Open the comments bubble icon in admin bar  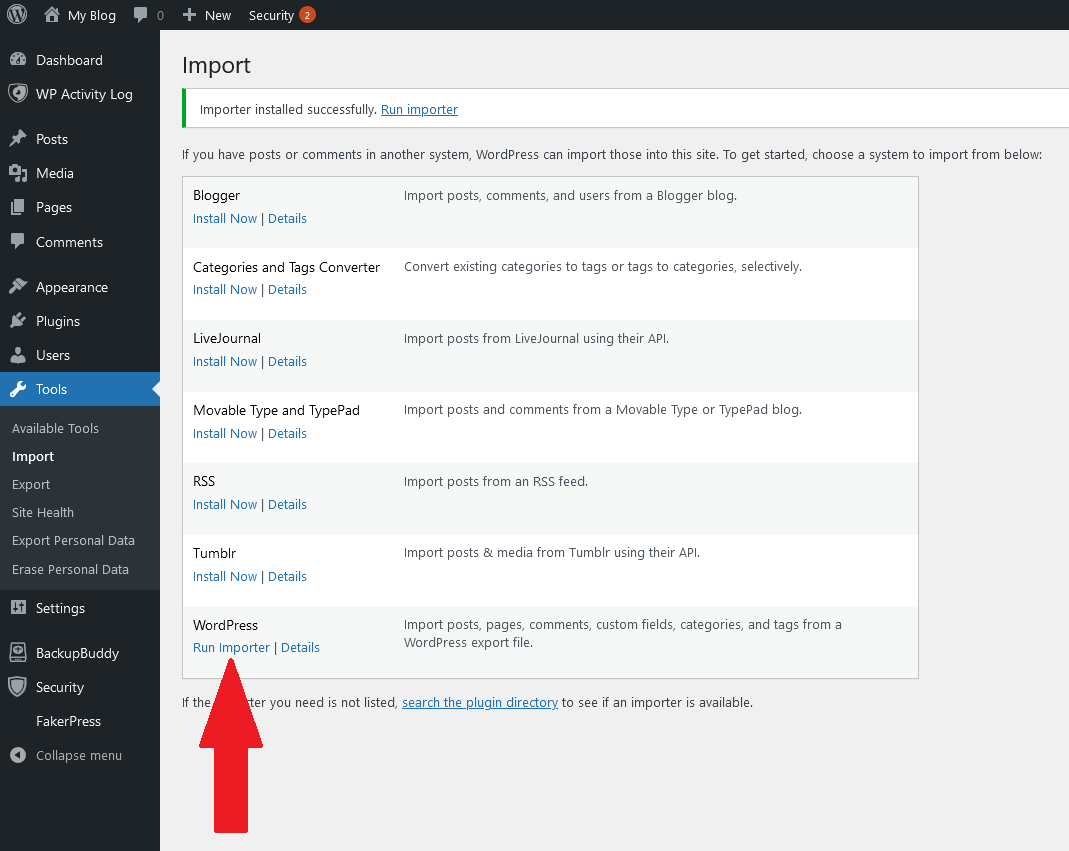click(x=140, y=15)
